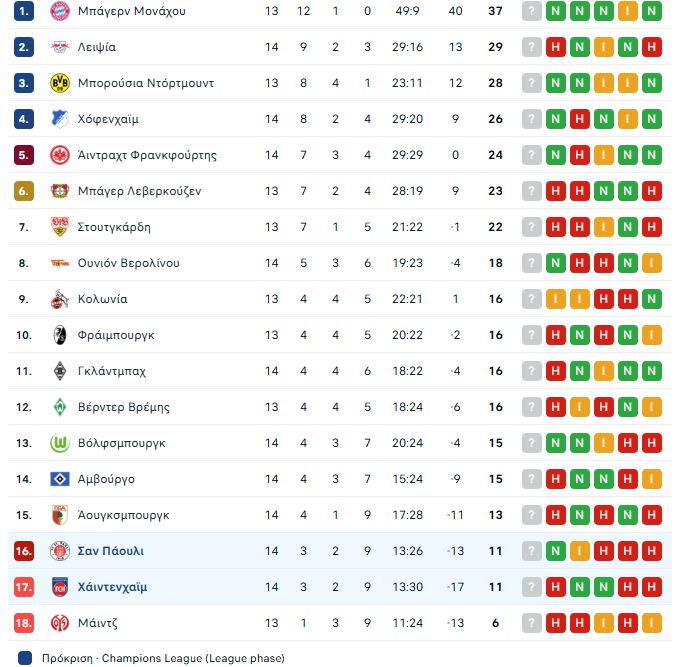Click the Champions League promotion legend swatch
This screenshot has width=683, height=667.
(x=23, y=658)
